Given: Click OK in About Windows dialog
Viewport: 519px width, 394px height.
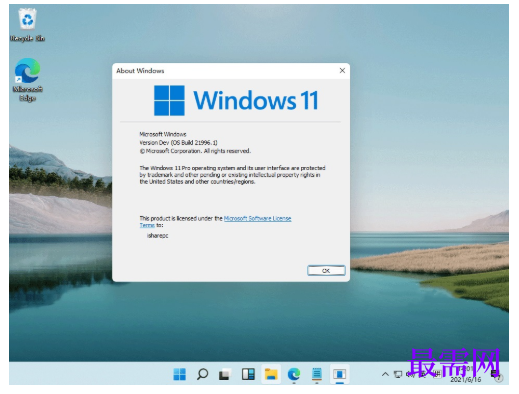Looking at the screenshot, I should coord(326,270).
